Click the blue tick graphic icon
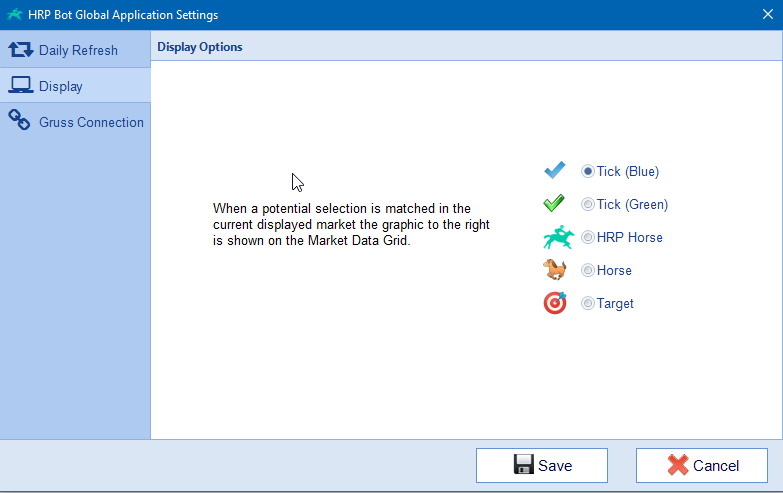This screenshot has height=493, width=783. click(555, 170)
